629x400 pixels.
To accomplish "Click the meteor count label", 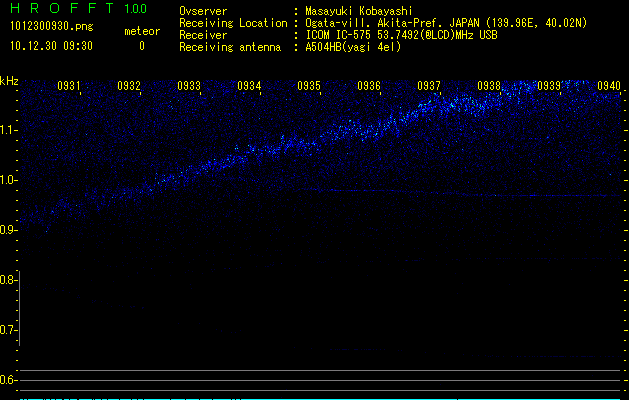I will point(142,31).
